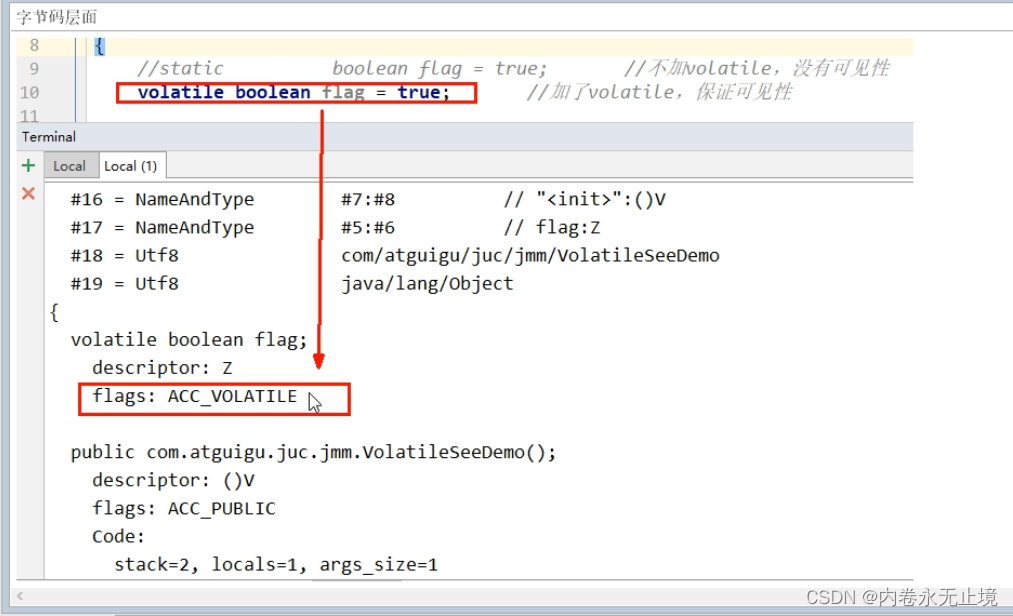Click 'com/atguigu/juc/jmm/VolatileSeeDemo' in terminal output
Screen dimensions: 1013x616
point(530,256)
